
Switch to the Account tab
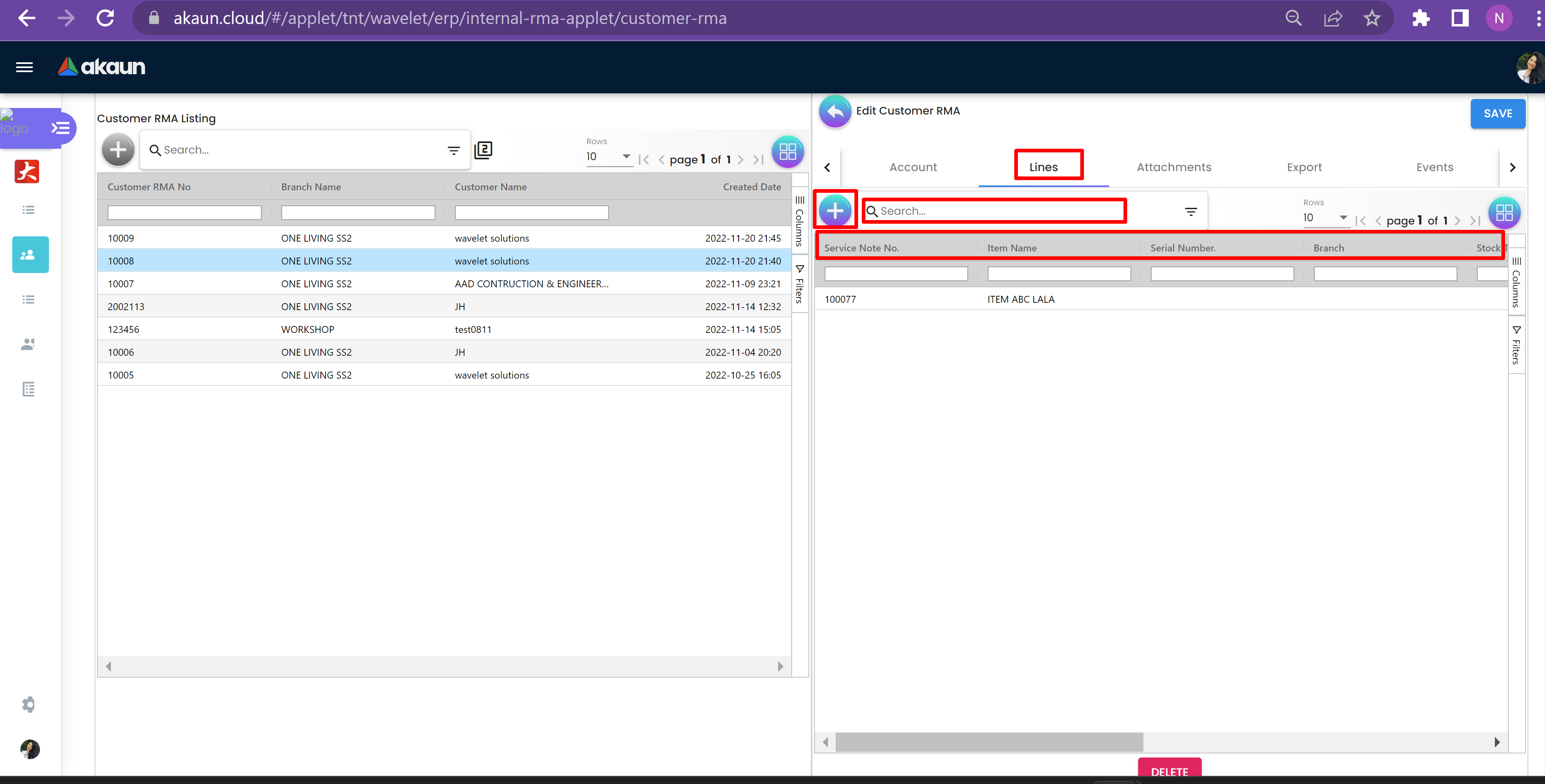912,167
